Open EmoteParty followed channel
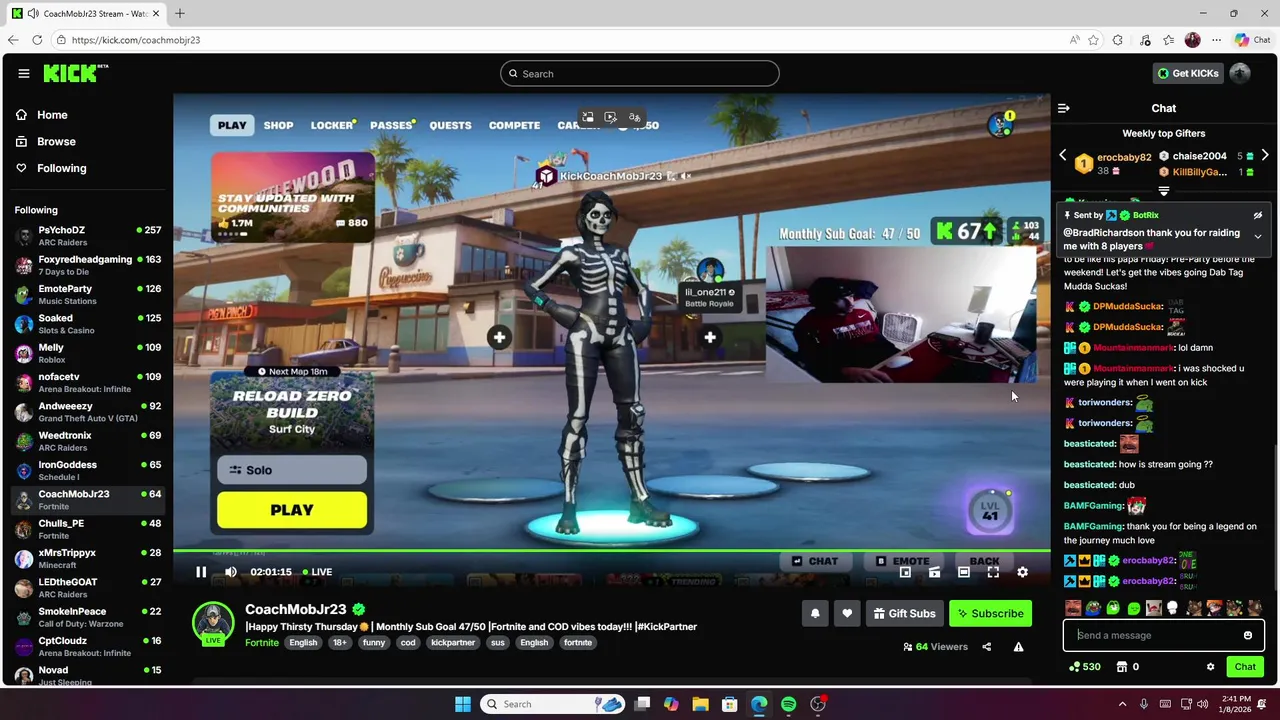The image size is (1280, 720). click(88, 294)
